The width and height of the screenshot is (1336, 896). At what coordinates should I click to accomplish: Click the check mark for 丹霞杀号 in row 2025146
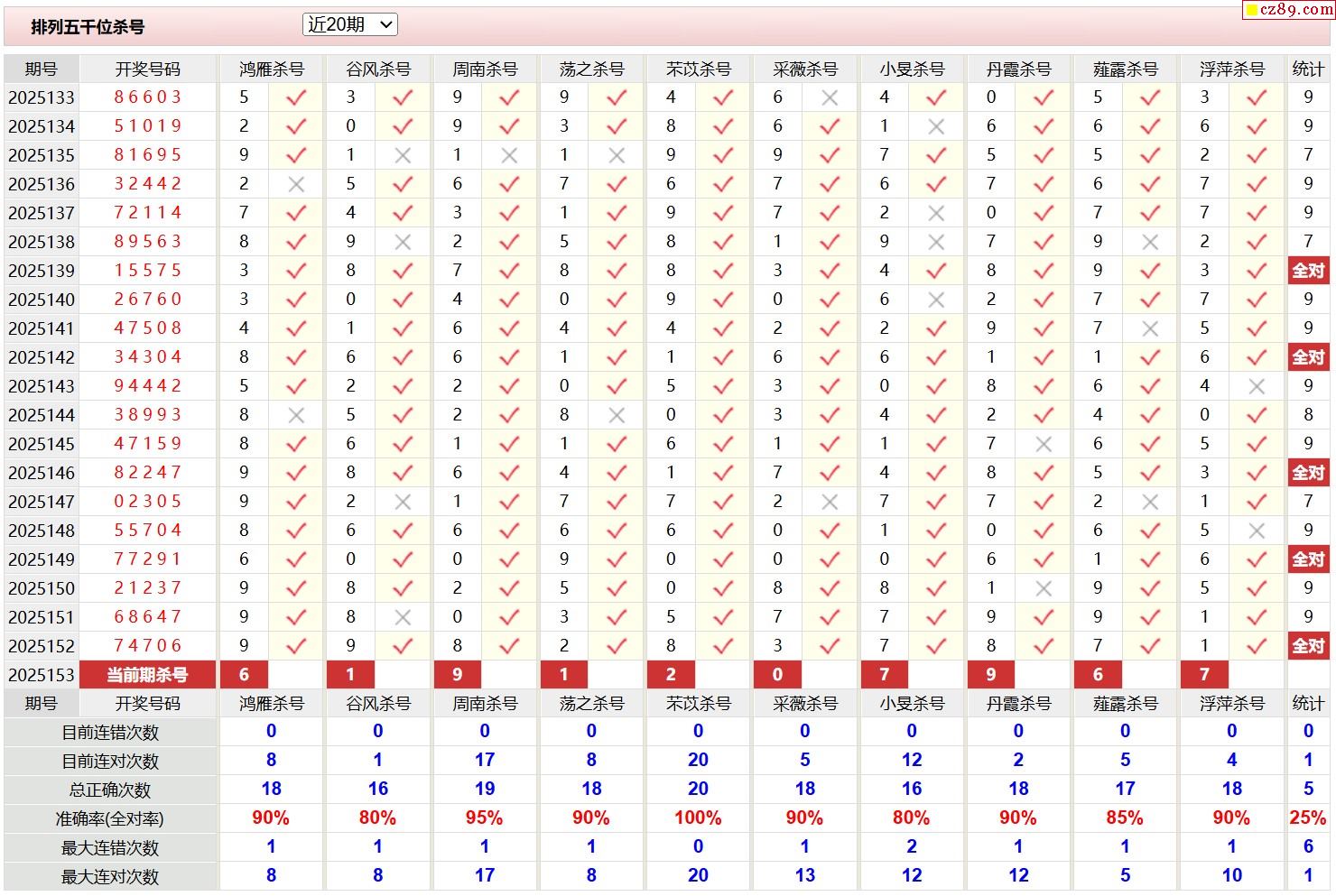(x=1044, y=473)
